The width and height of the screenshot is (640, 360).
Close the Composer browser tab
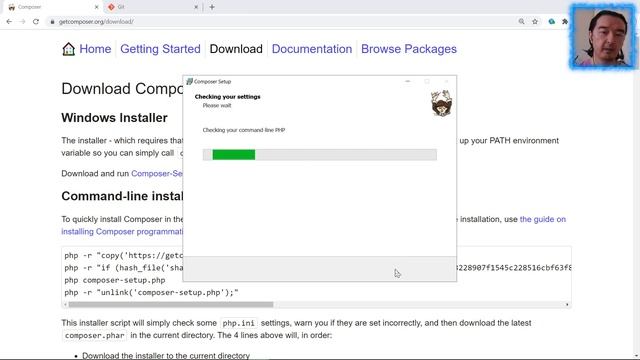click(96, 7)
